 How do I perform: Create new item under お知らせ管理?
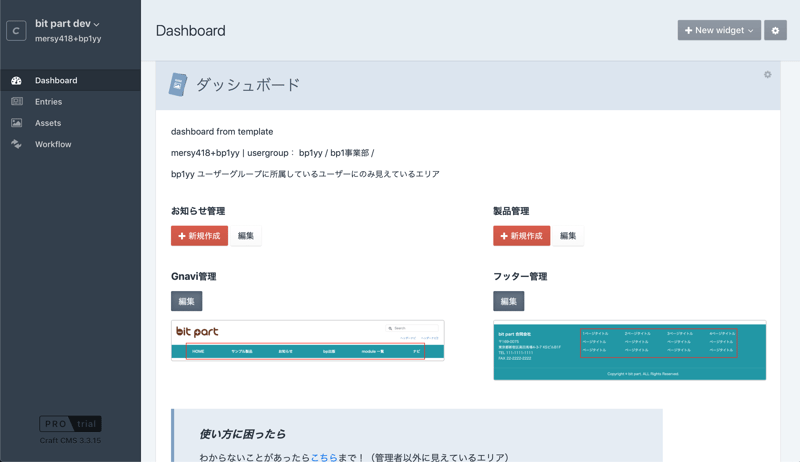[199, 236]
